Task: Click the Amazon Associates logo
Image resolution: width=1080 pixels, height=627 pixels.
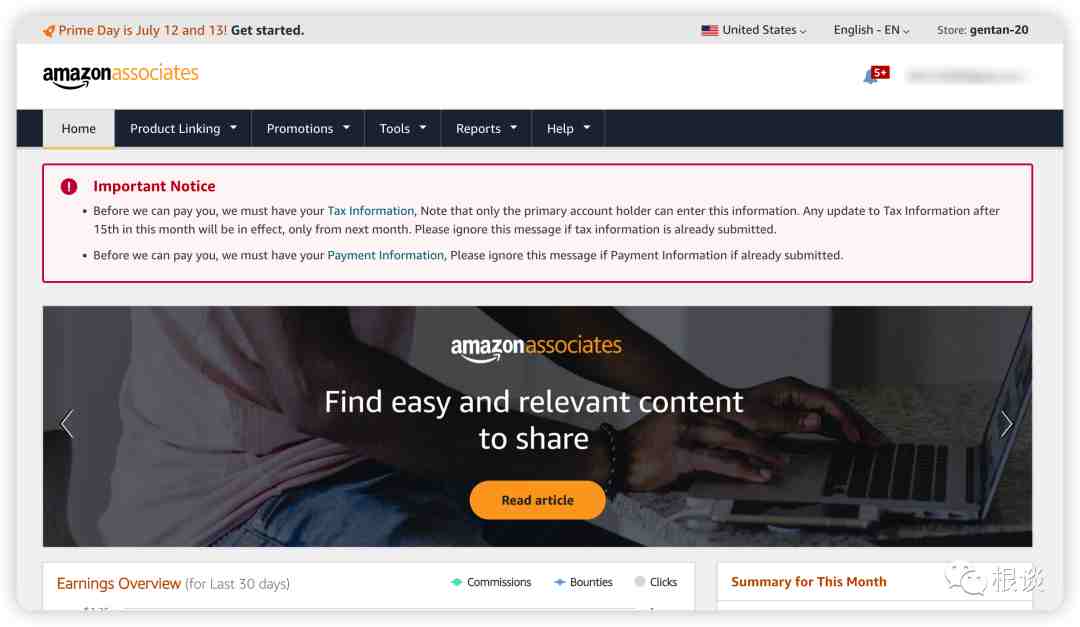Action: [121, 75]
